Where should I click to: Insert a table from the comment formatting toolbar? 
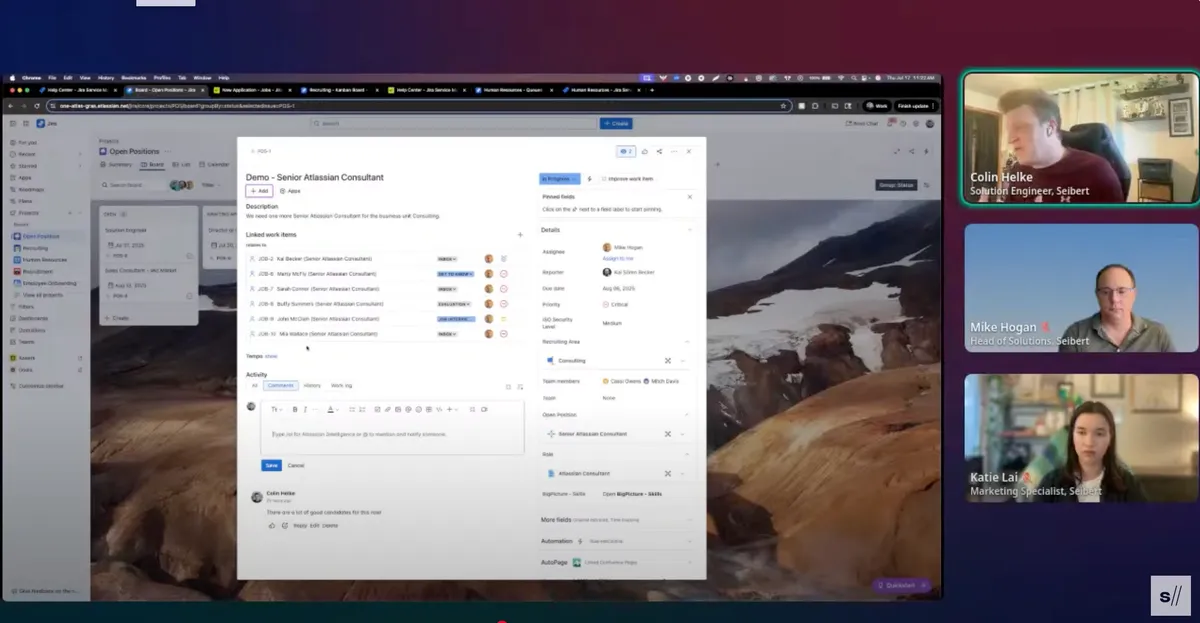tap(429, 408)
